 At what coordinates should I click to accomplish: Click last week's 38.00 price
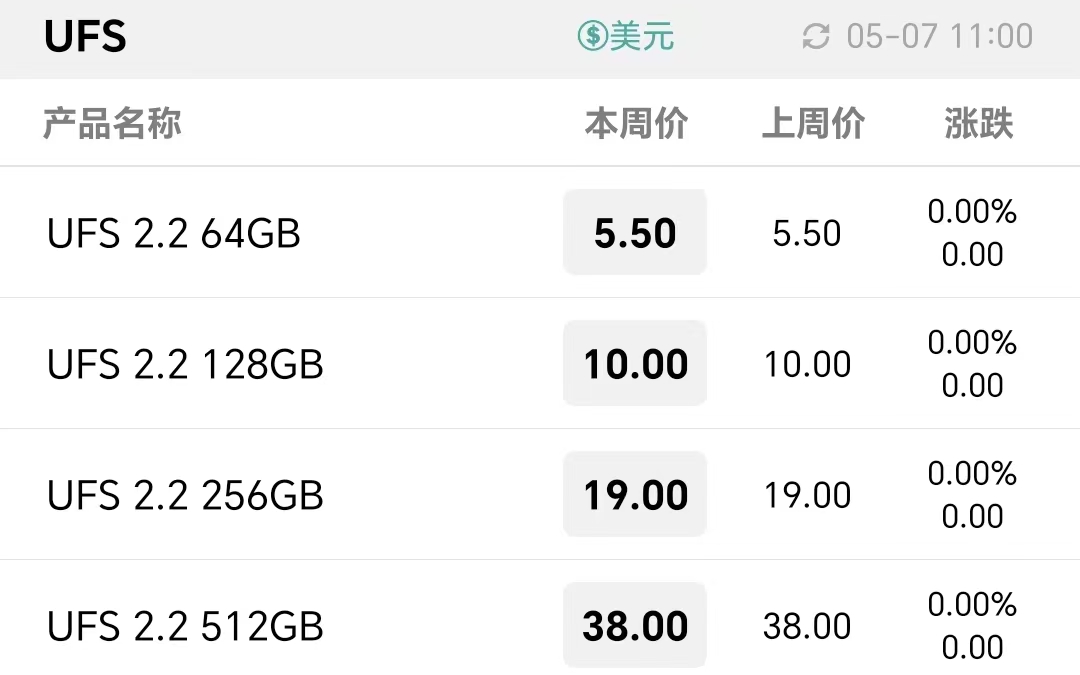[x=807, y=625]
